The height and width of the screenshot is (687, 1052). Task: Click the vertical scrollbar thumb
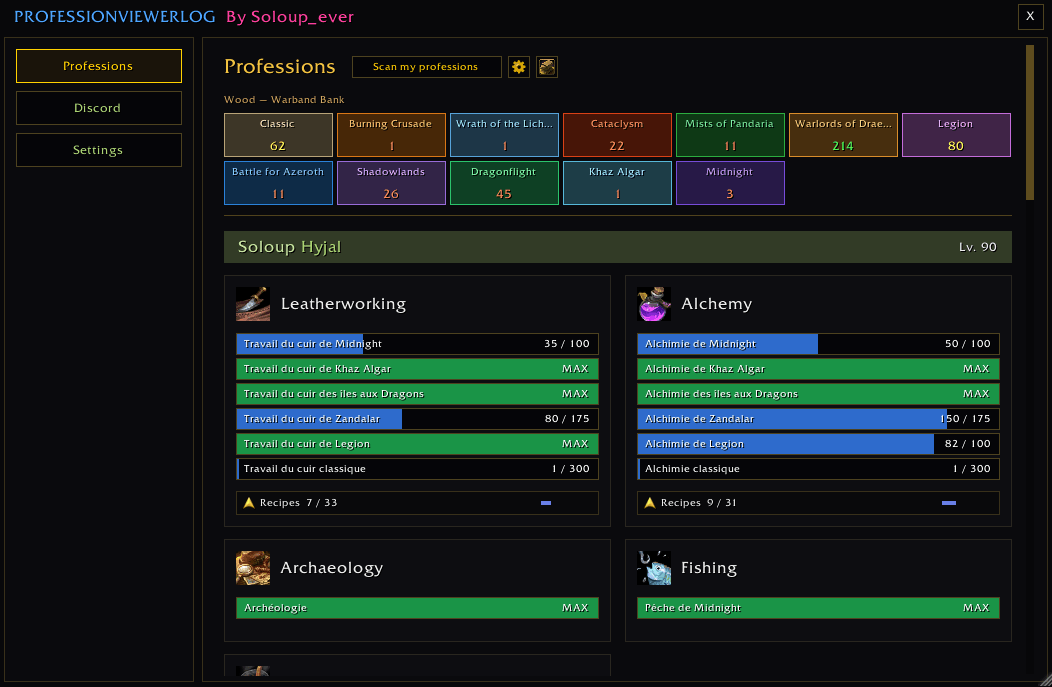coord(1030,122)
